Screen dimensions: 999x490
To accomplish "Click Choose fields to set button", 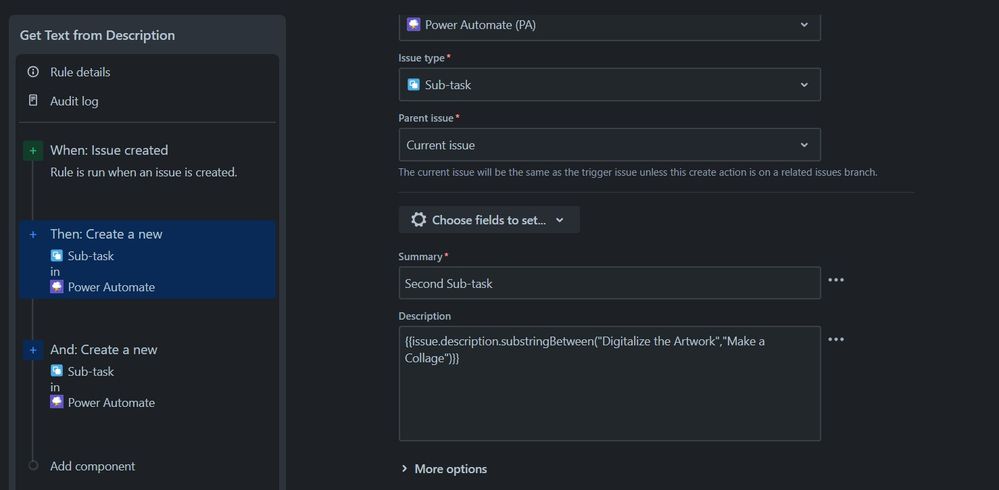I will (489, 220).
